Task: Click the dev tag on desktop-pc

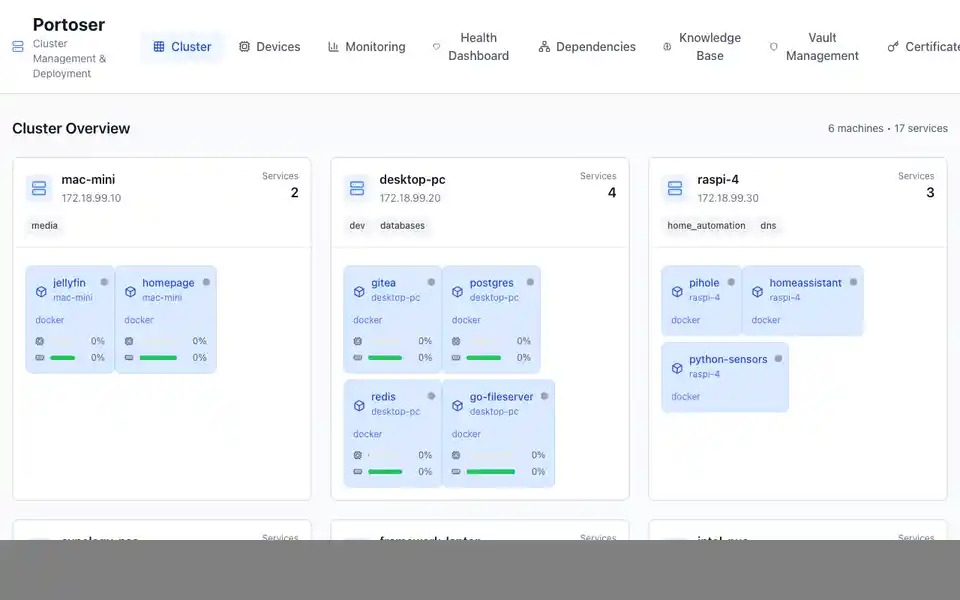Action: [357, 225]
